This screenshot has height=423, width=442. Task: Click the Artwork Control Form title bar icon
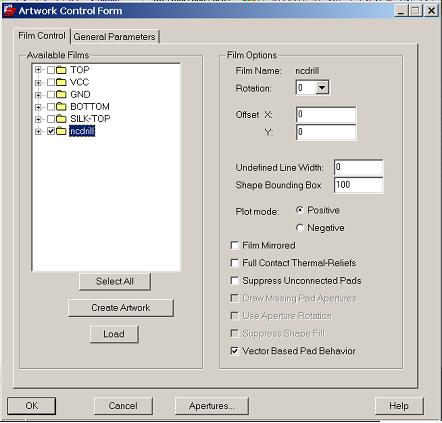tap(10, 11)
